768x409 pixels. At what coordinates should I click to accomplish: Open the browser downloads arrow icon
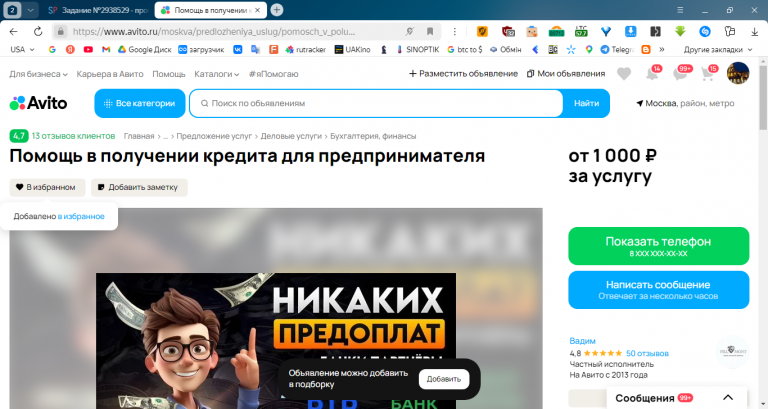tap(754, 32)
